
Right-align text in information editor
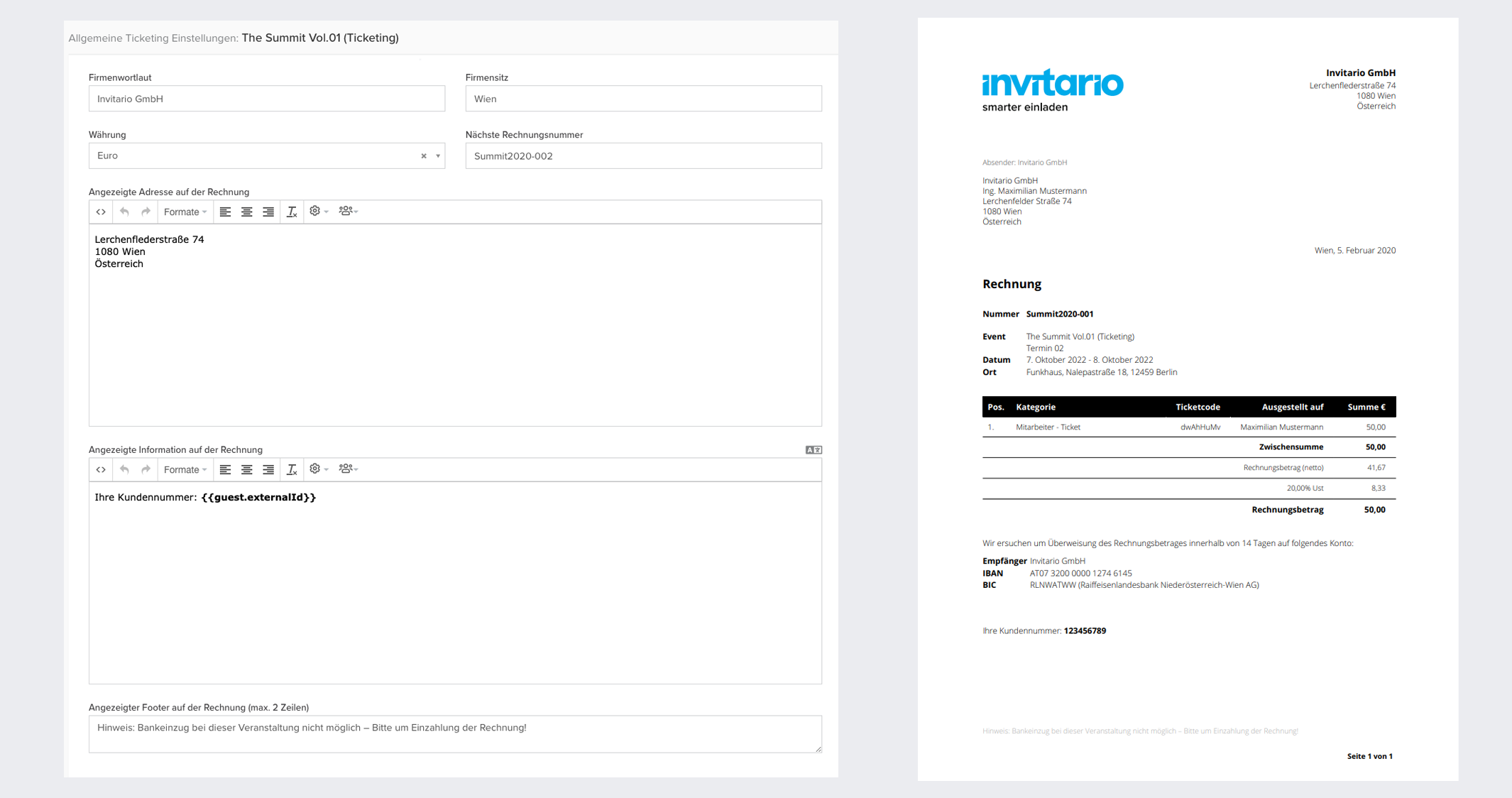click(268, 469)
